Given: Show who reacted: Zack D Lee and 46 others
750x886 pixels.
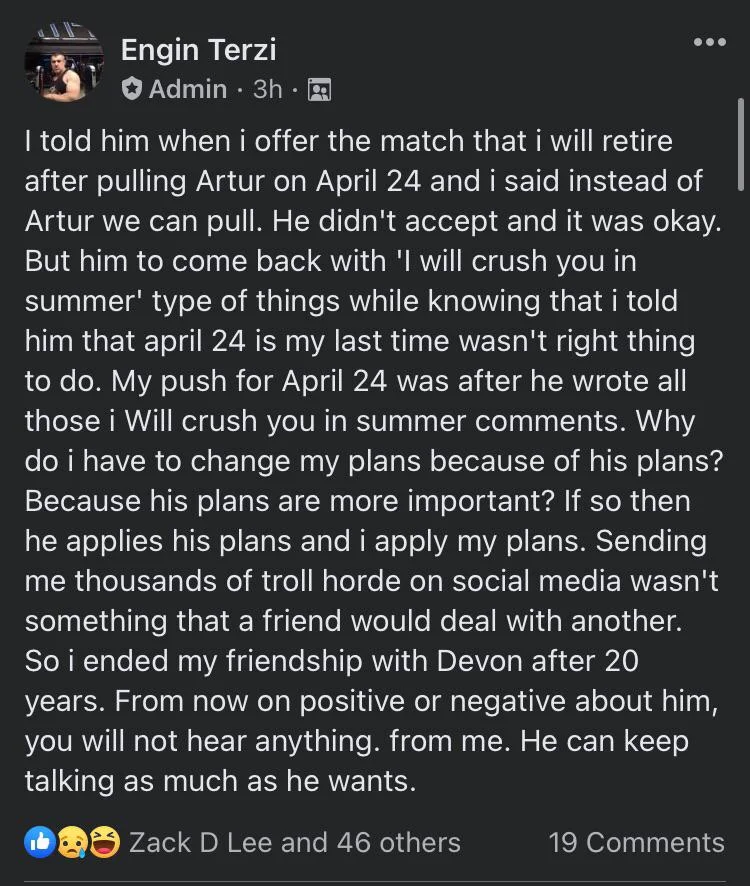Looking at the screenshot, I should pyautogui.click(x=295, y=843).
